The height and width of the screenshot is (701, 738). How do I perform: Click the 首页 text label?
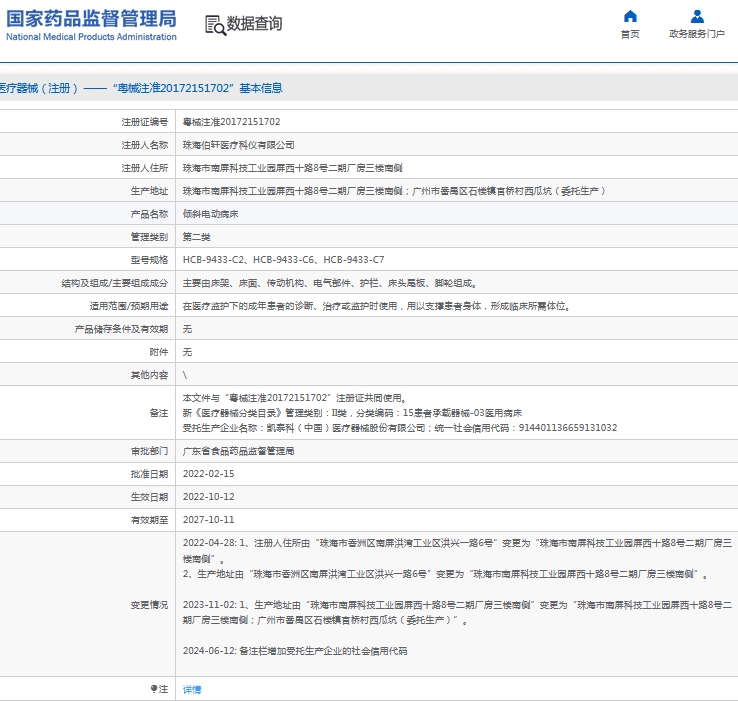point(630,34)
